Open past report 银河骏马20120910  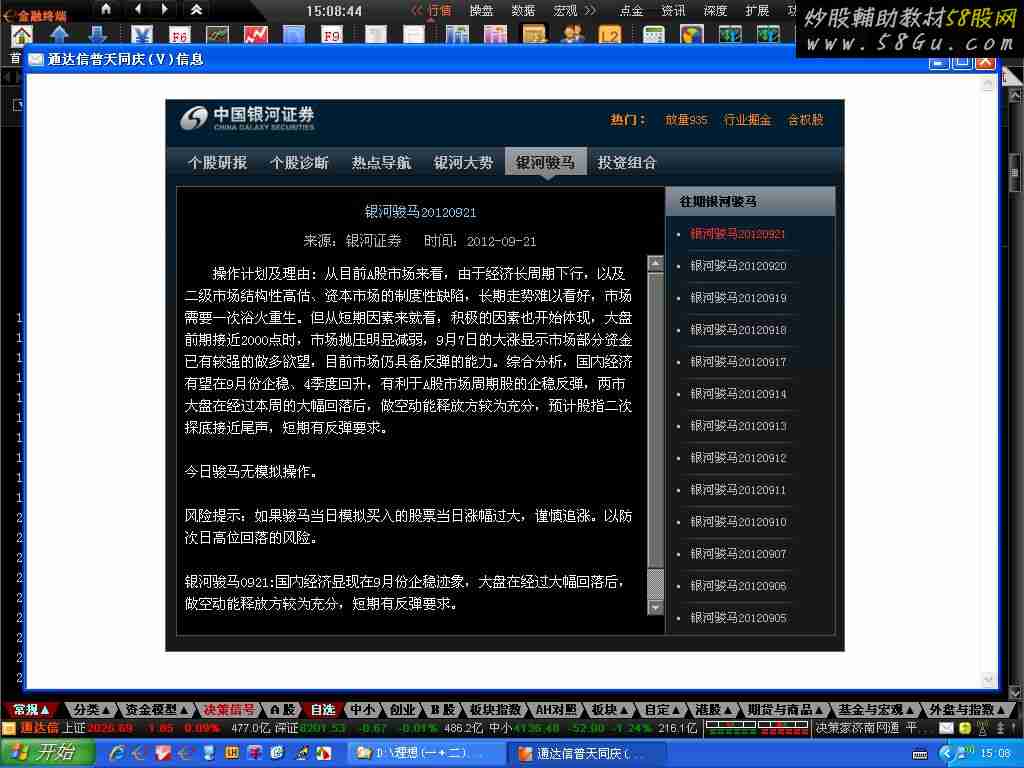point(738,522)
